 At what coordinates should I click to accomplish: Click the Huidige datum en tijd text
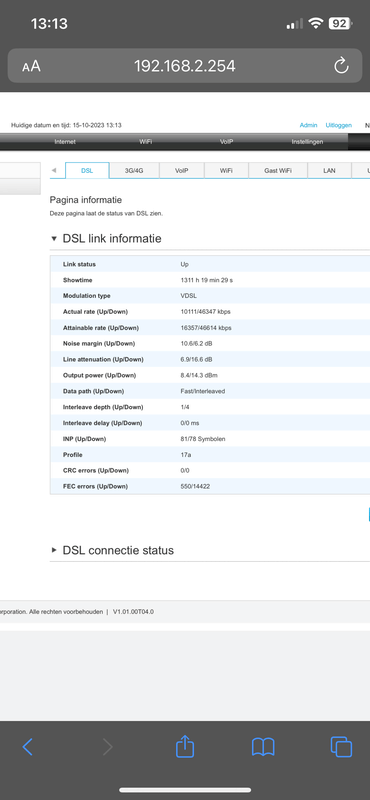tap(66, 125)
